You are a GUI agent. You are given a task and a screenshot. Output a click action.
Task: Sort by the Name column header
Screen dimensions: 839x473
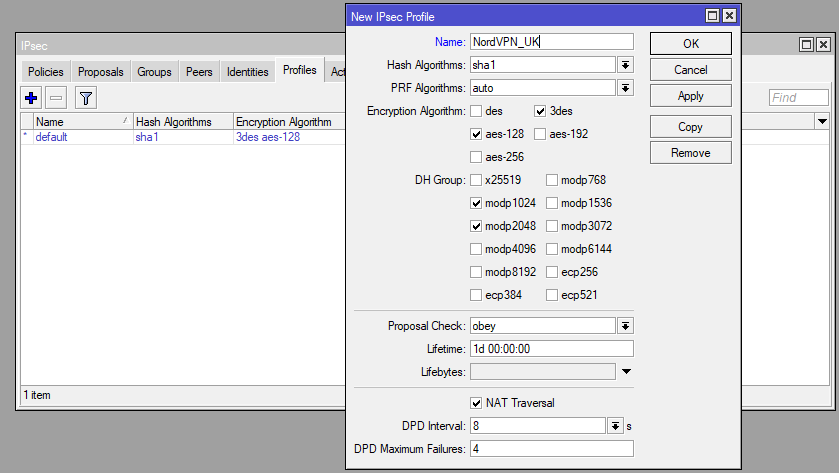(x=83, y=121)
